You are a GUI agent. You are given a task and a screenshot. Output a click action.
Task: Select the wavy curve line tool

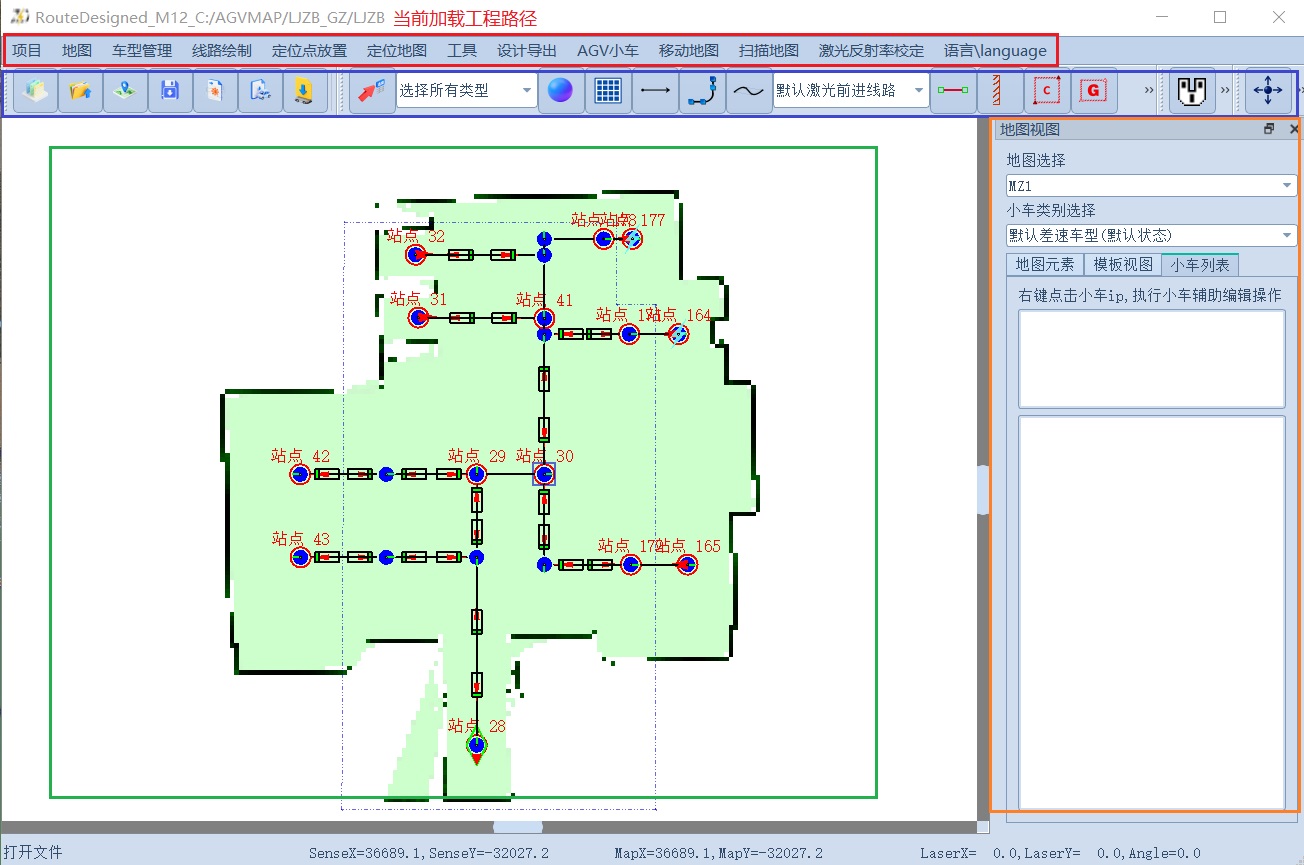pyautogui.click(x=748, y=91)
